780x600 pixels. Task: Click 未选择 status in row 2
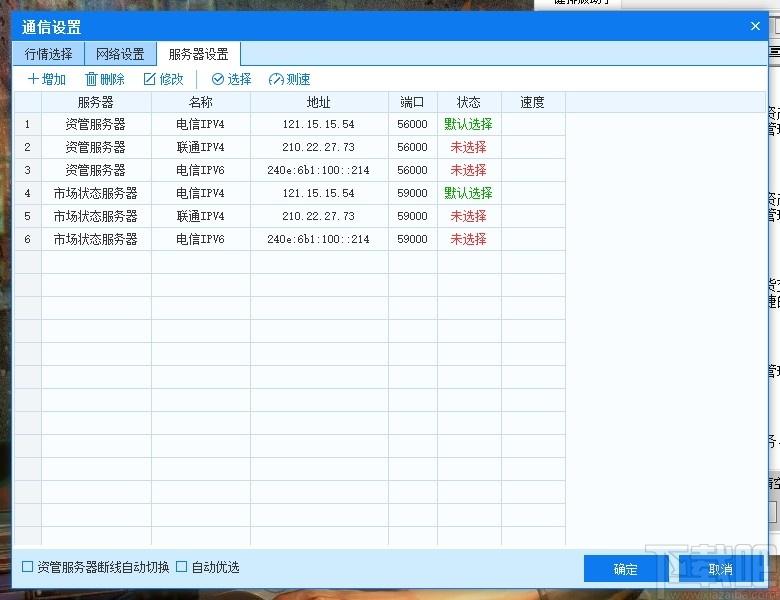pyautogui.click(x=468, y=147)
